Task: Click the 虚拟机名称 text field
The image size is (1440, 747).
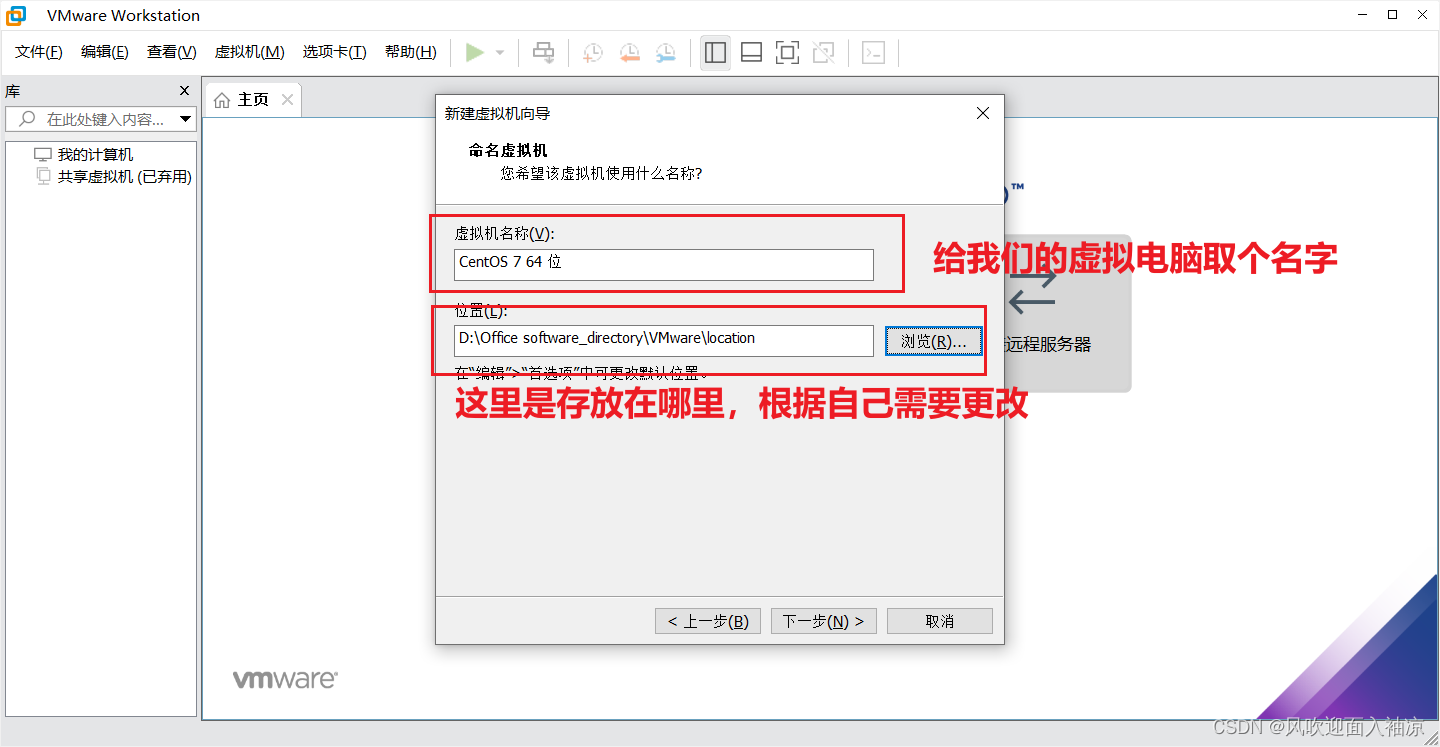Action: (663, 264)
